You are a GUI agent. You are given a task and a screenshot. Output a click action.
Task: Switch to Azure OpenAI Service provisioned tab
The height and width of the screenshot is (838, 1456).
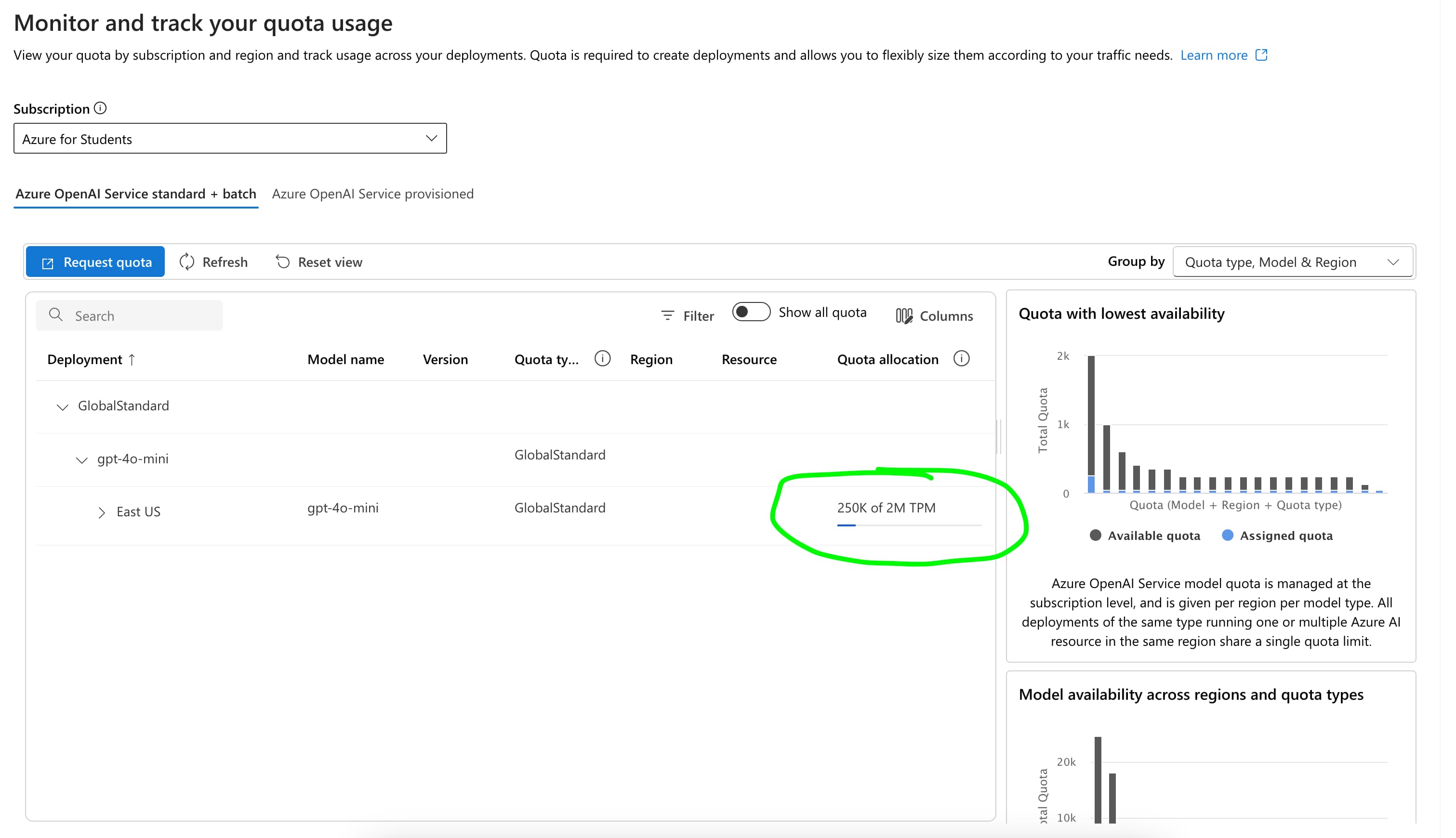(372, 194)
